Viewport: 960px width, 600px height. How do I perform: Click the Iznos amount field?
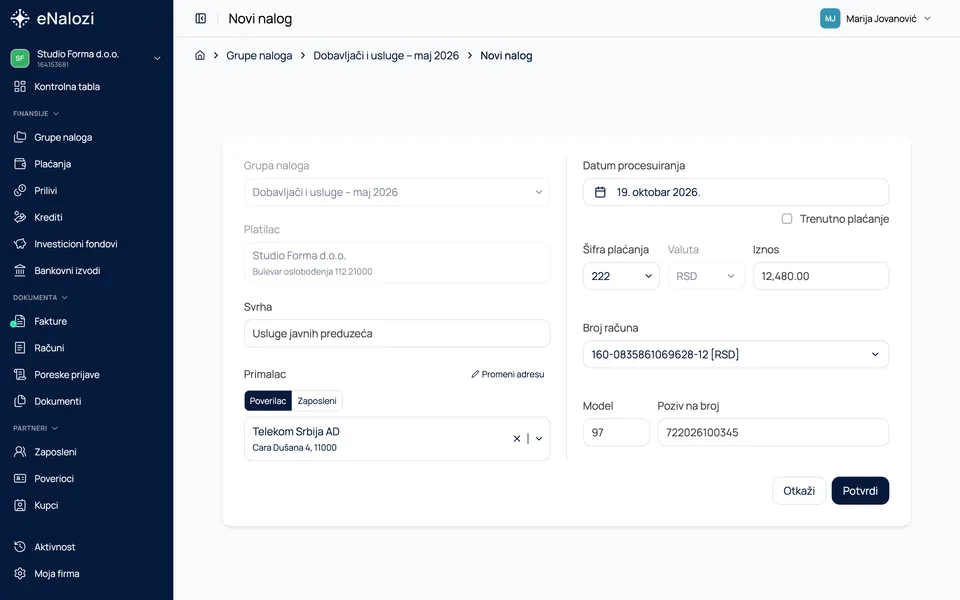(x=820, y=276)
